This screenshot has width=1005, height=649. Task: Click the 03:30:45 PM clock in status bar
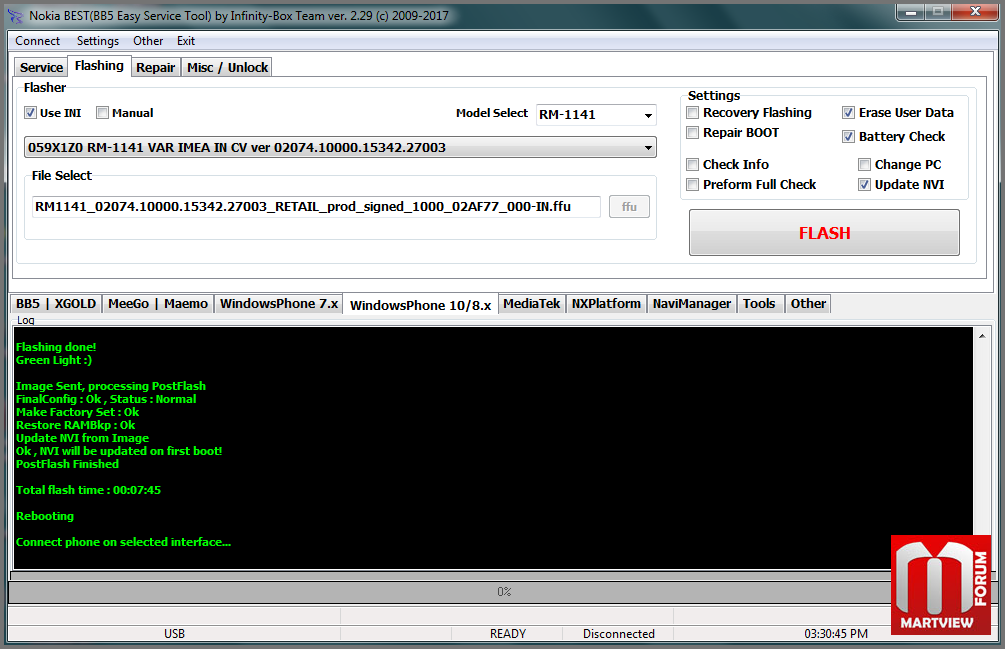836,634
